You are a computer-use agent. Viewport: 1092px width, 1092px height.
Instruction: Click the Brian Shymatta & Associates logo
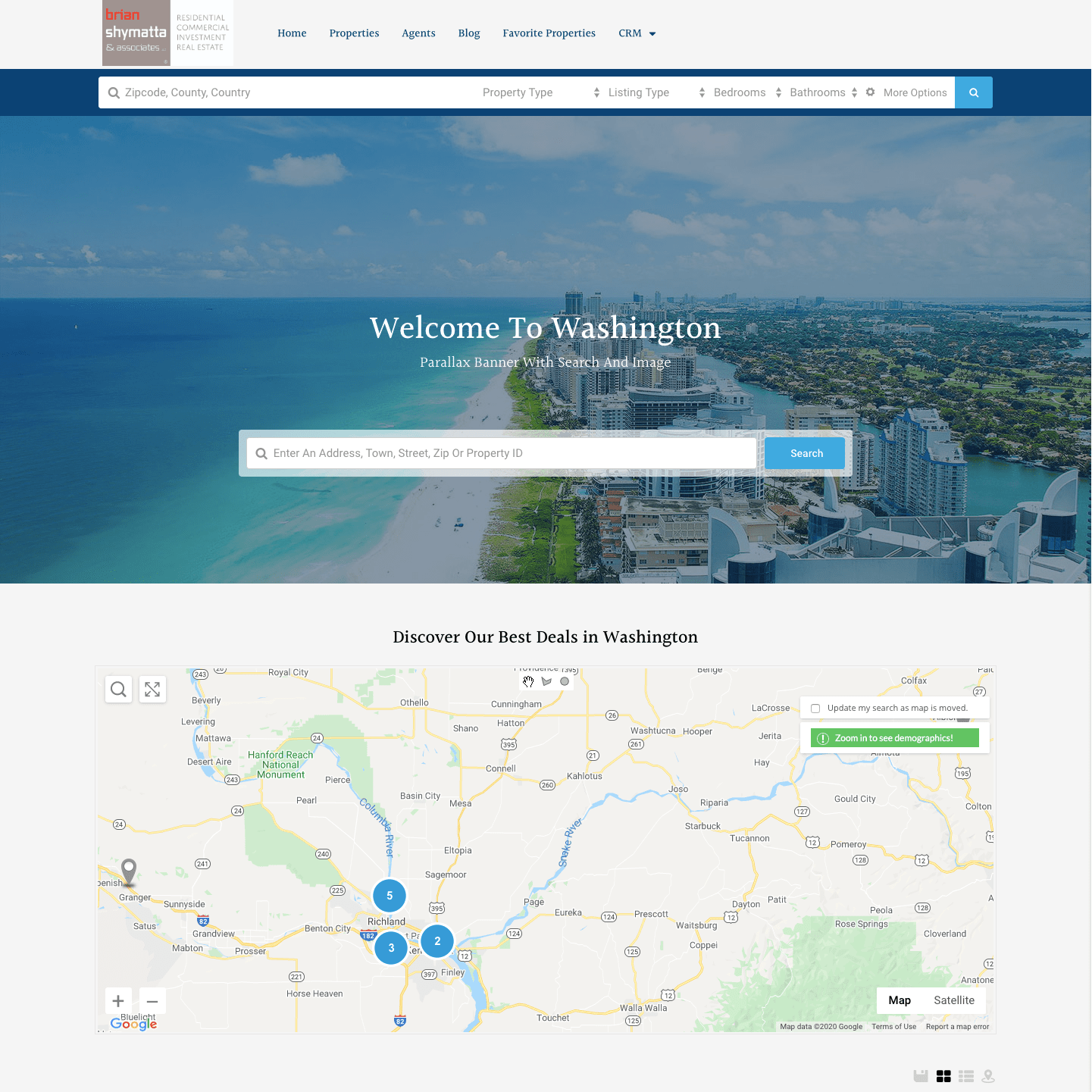[x=167, y=33]
